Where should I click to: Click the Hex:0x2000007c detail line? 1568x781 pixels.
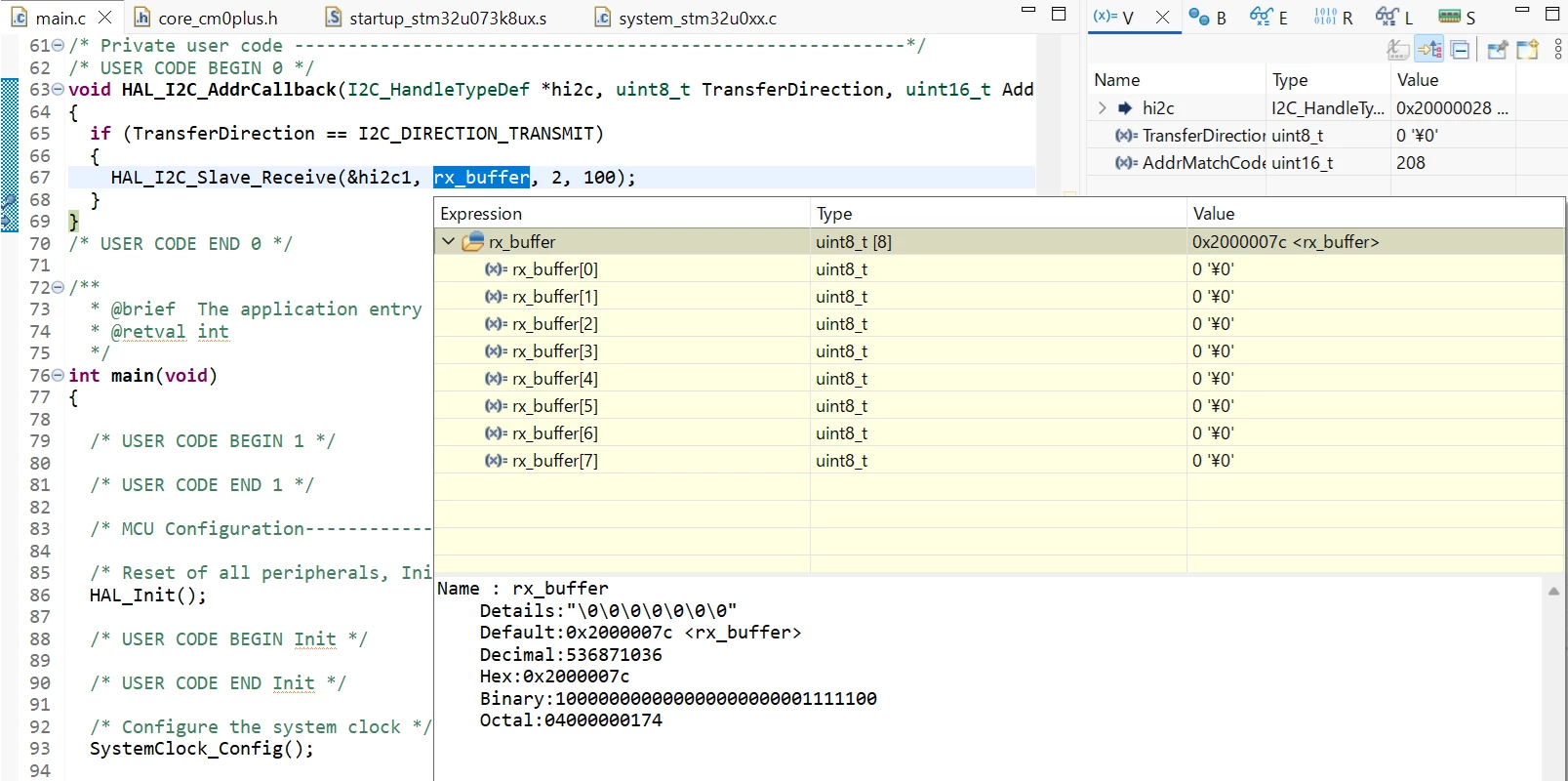[x=554, y=676]
